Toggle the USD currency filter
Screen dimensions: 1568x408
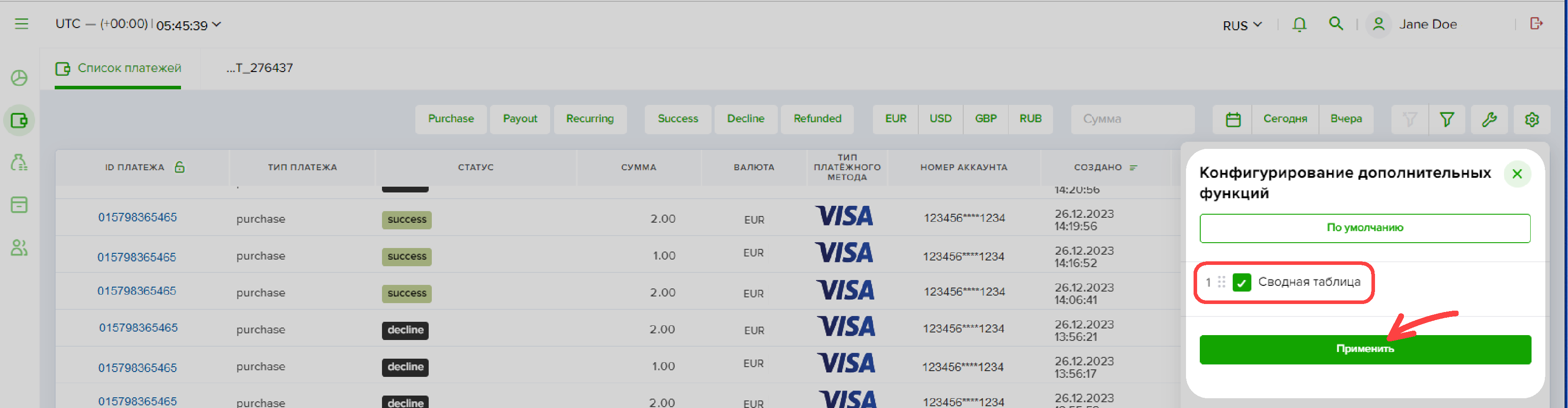click(941, 119)
